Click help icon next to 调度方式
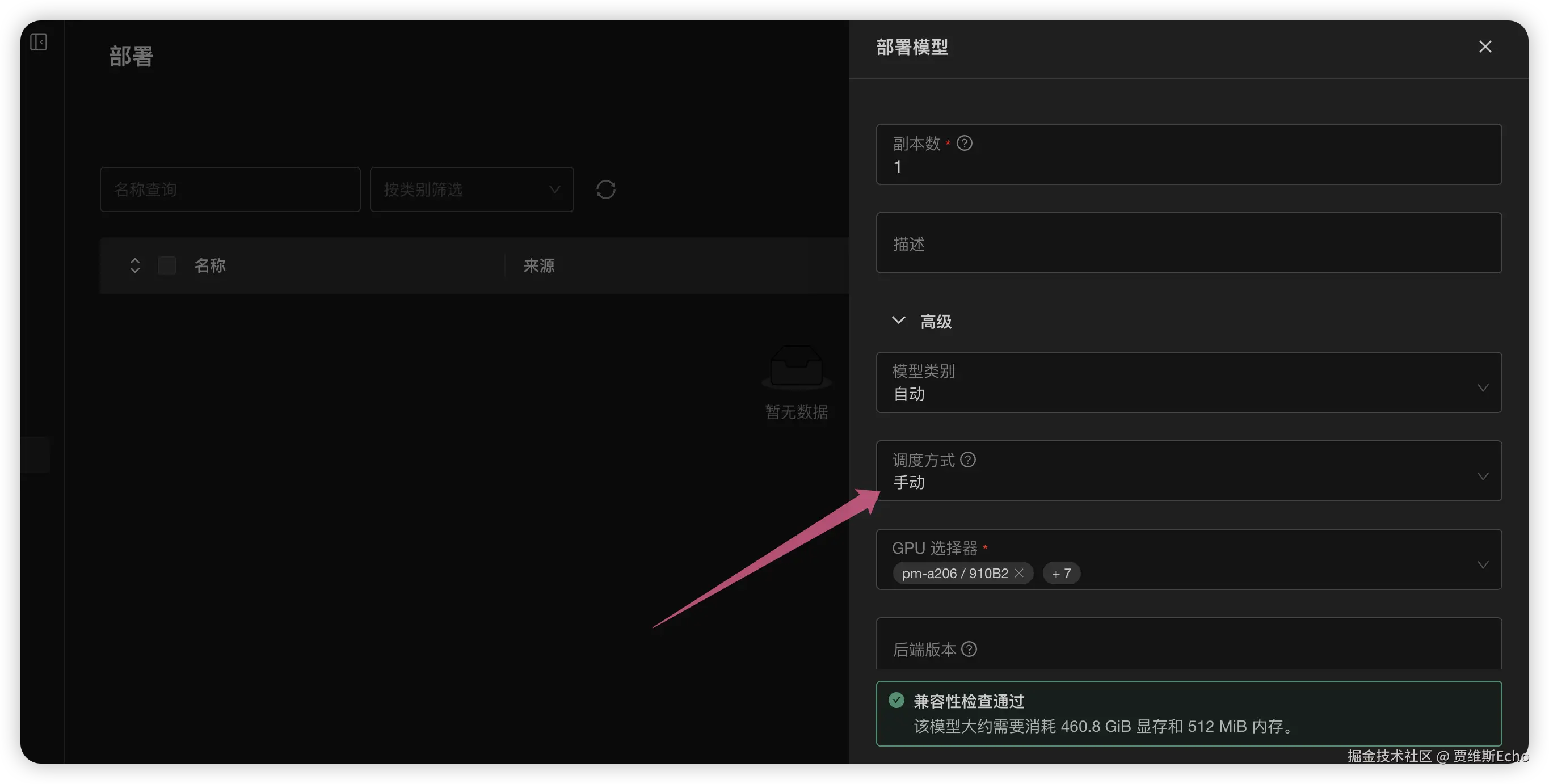 point(967,460)
